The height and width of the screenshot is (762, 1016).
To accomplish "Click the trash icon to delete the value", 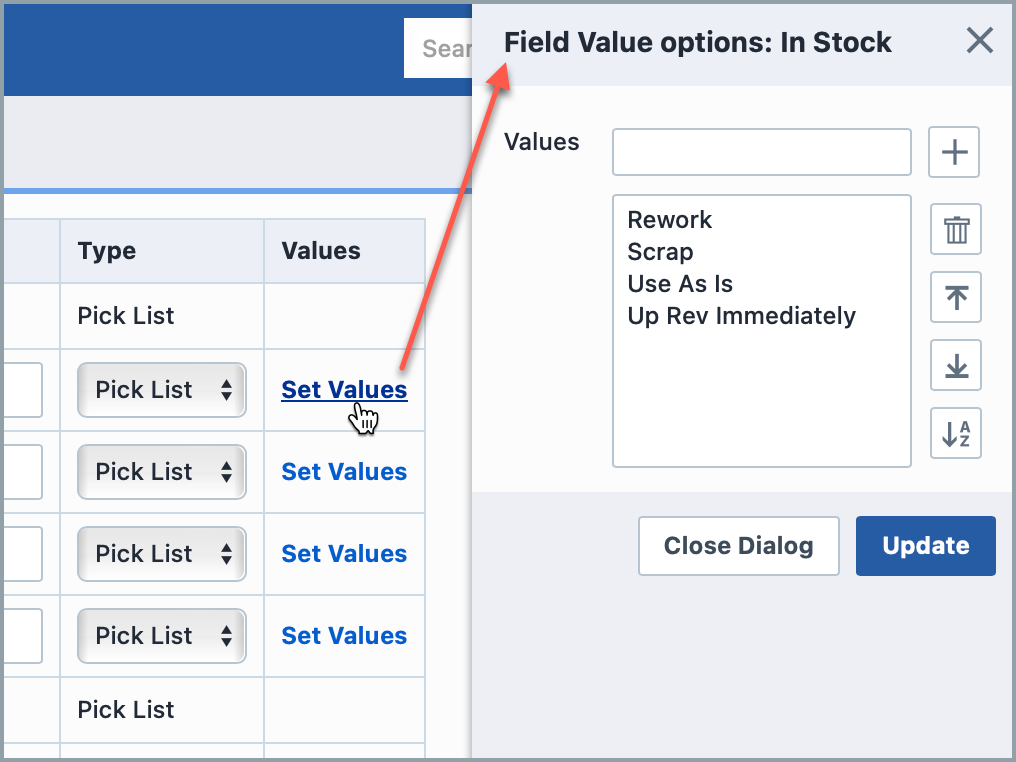I will [x=956, y=229].
